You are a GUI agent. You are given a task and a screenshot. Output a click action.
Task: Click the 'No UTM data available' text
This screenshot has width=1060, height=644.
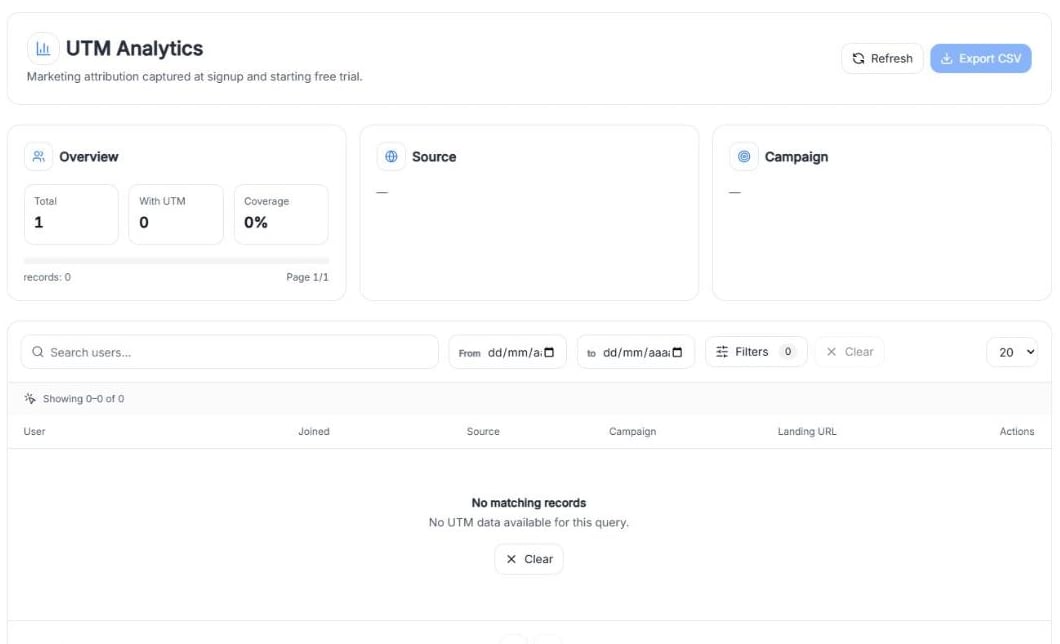pos(529,522)
